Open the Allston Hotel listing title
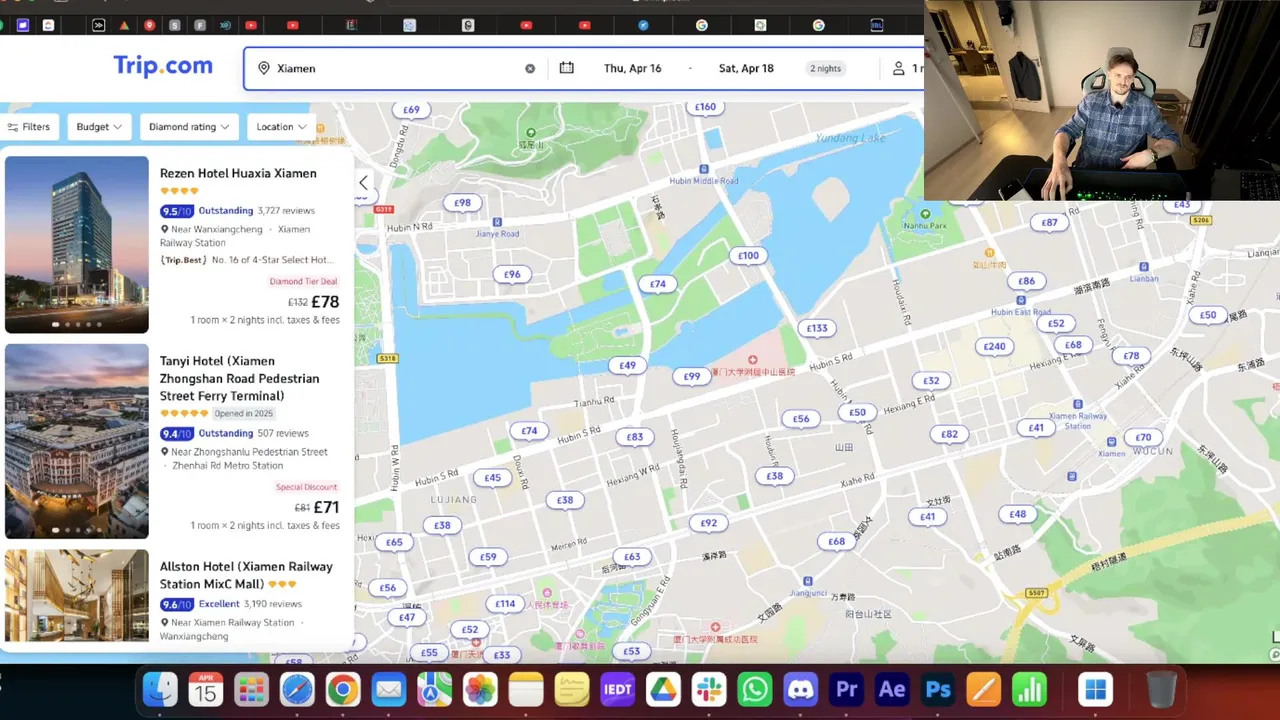The height and width of the screenshot is (720, 1280). [x=246, y=575]
